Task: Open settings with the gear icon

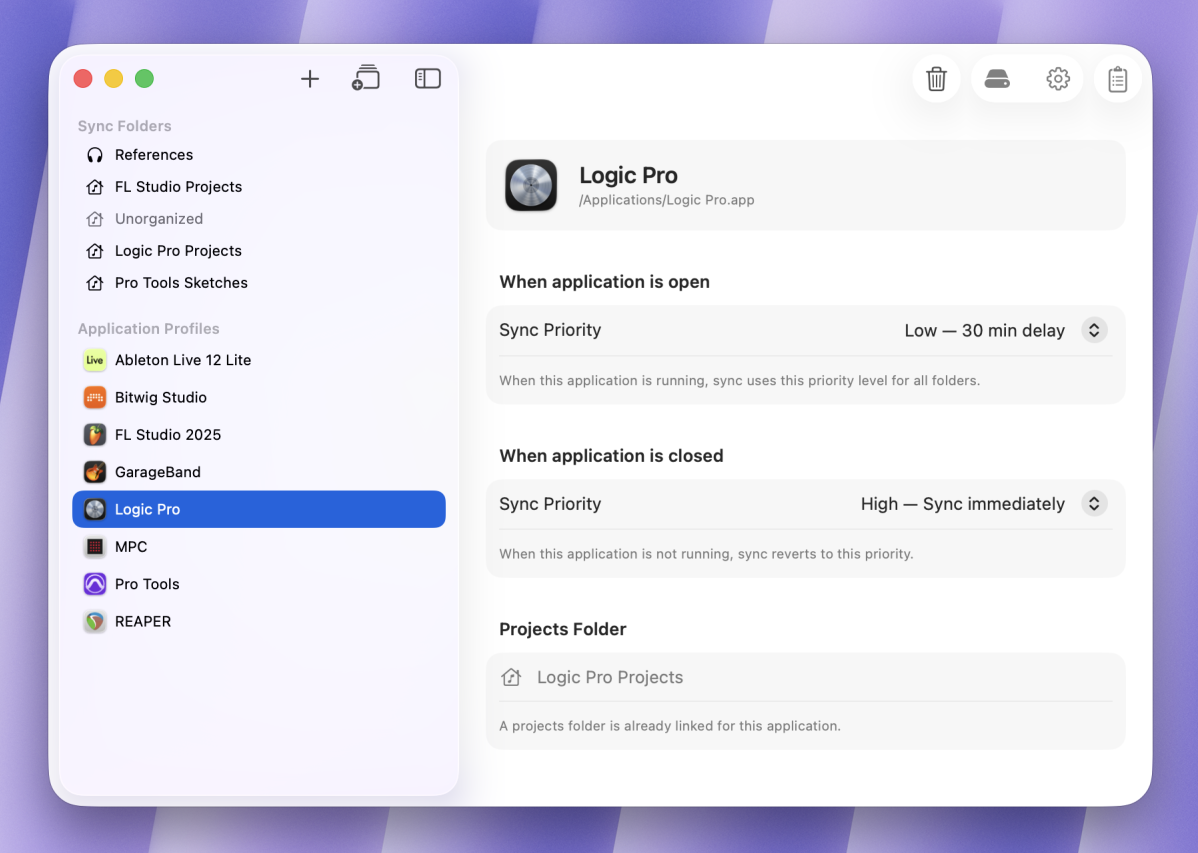Action: [x=1057, y=79]
